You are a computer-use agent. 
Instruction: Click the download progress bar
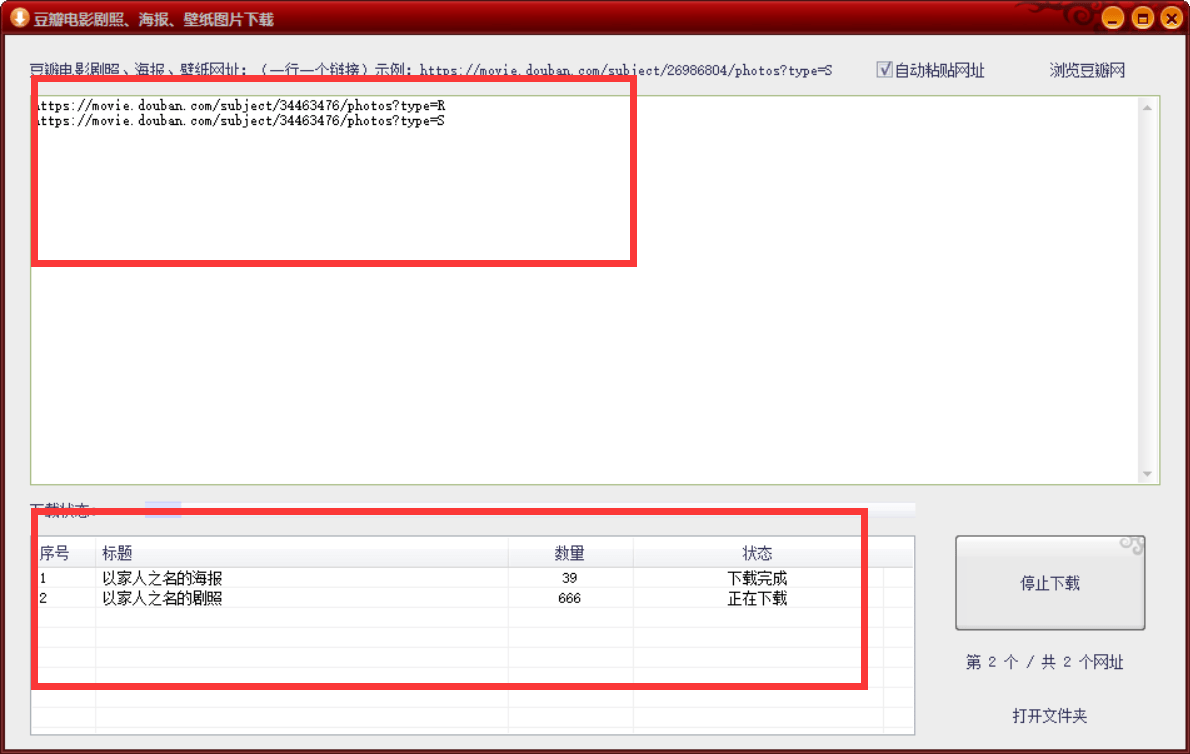(x=530, y=510)
